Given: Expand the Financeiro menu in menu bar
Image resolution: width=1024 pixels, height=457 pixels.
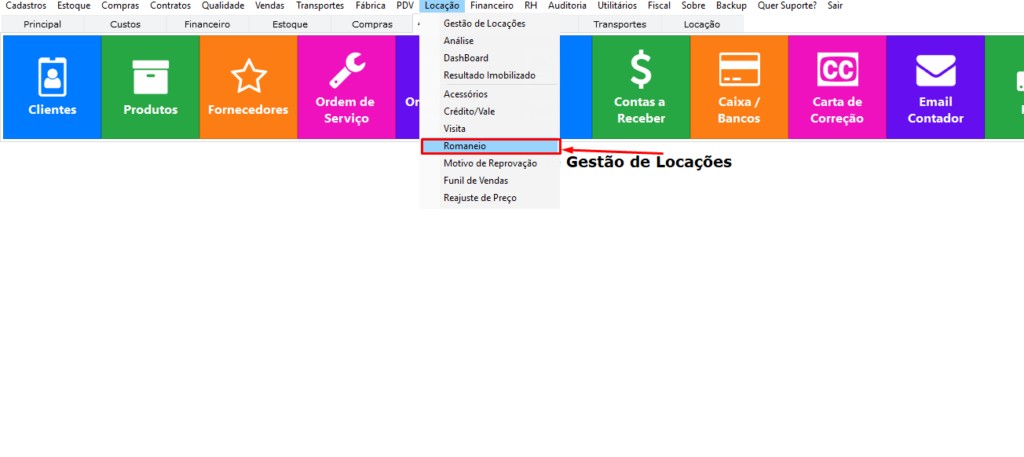Looking at the screenshot, I should pos(492,6).
